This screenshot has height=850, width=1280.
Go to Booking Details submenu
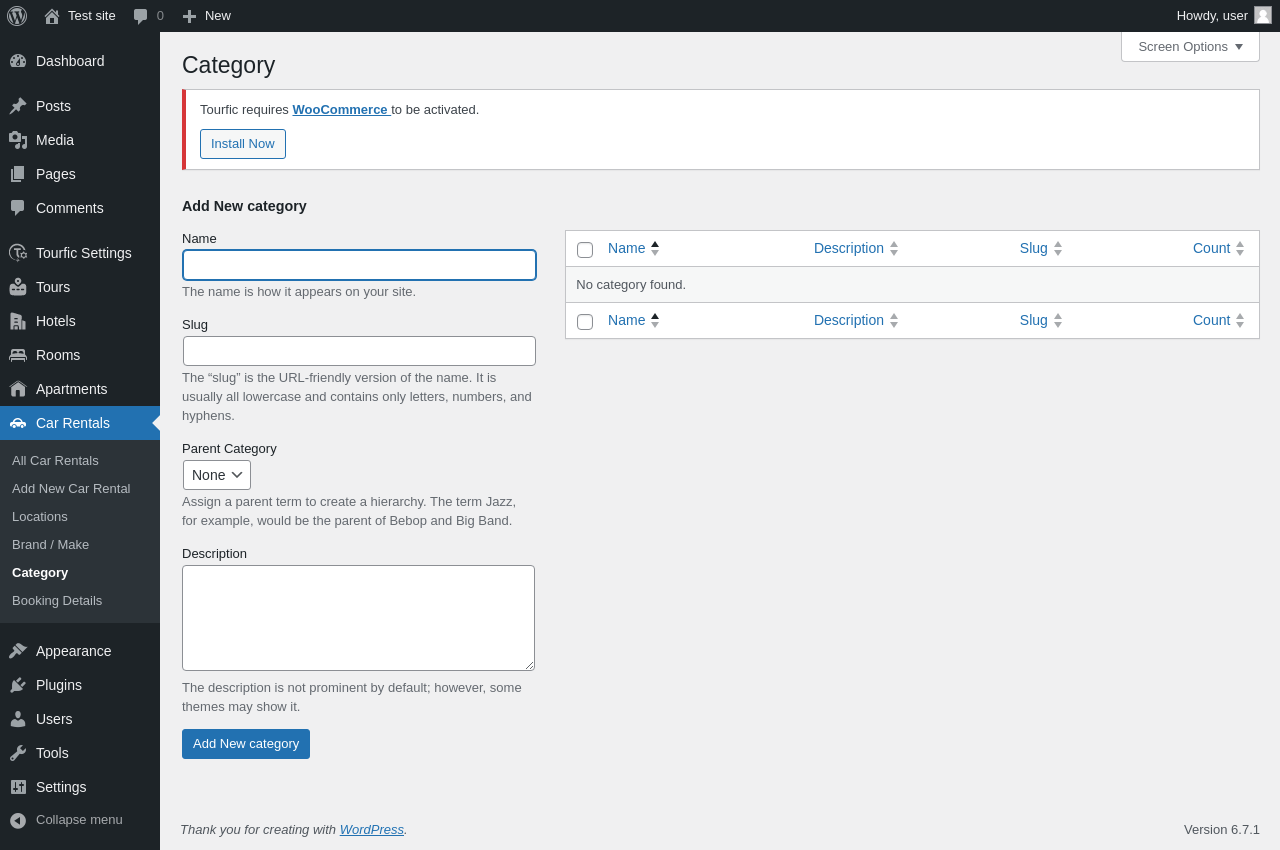57,601
